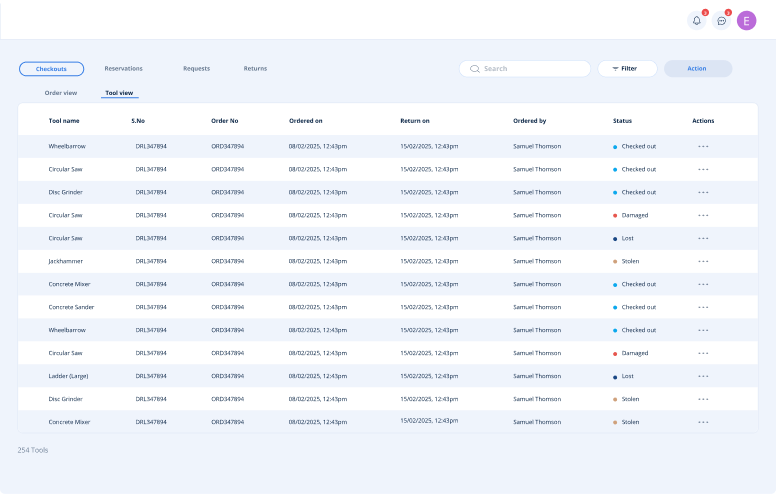Click into the Search input field
The width and height of the screenshot is (776, 494).
coord(532,69)
